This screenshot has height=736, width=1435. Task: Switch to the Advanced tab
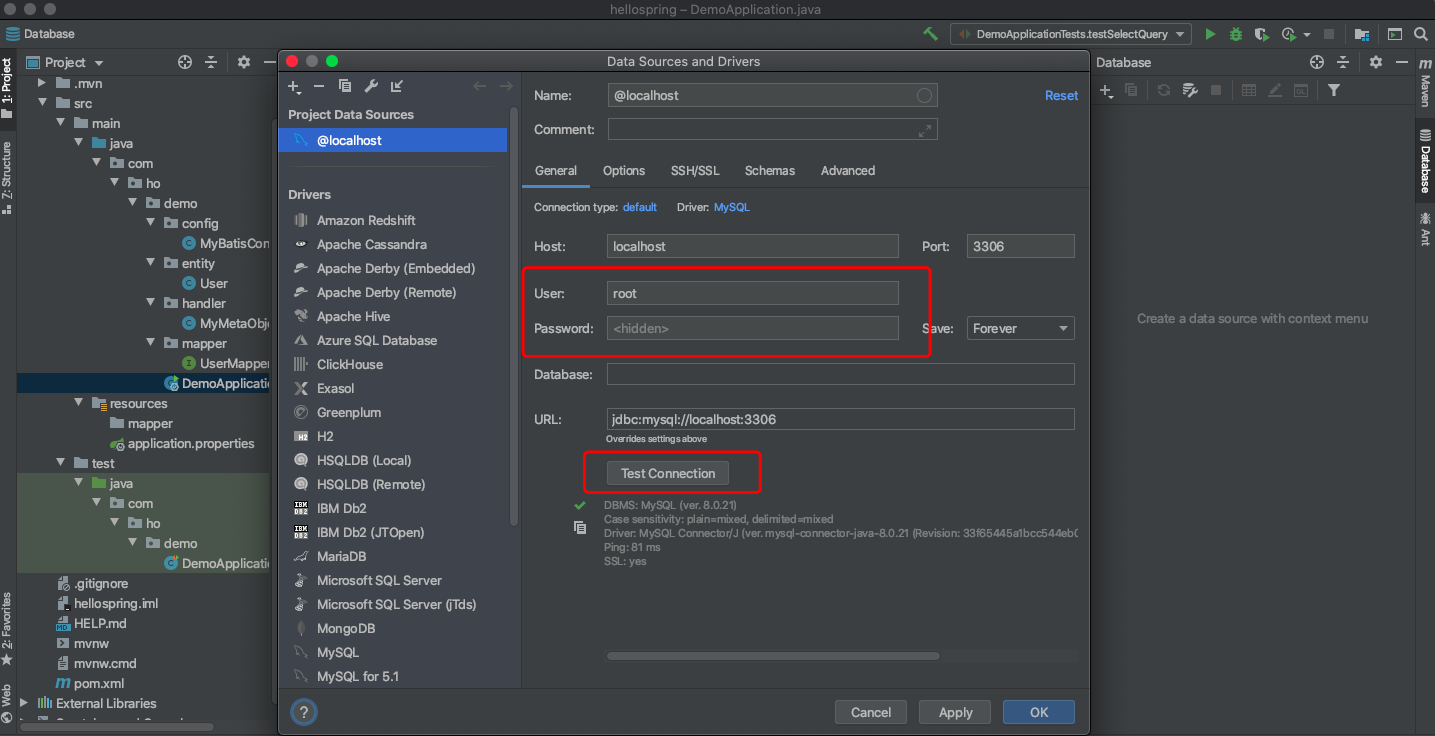[x=848, y=171]
